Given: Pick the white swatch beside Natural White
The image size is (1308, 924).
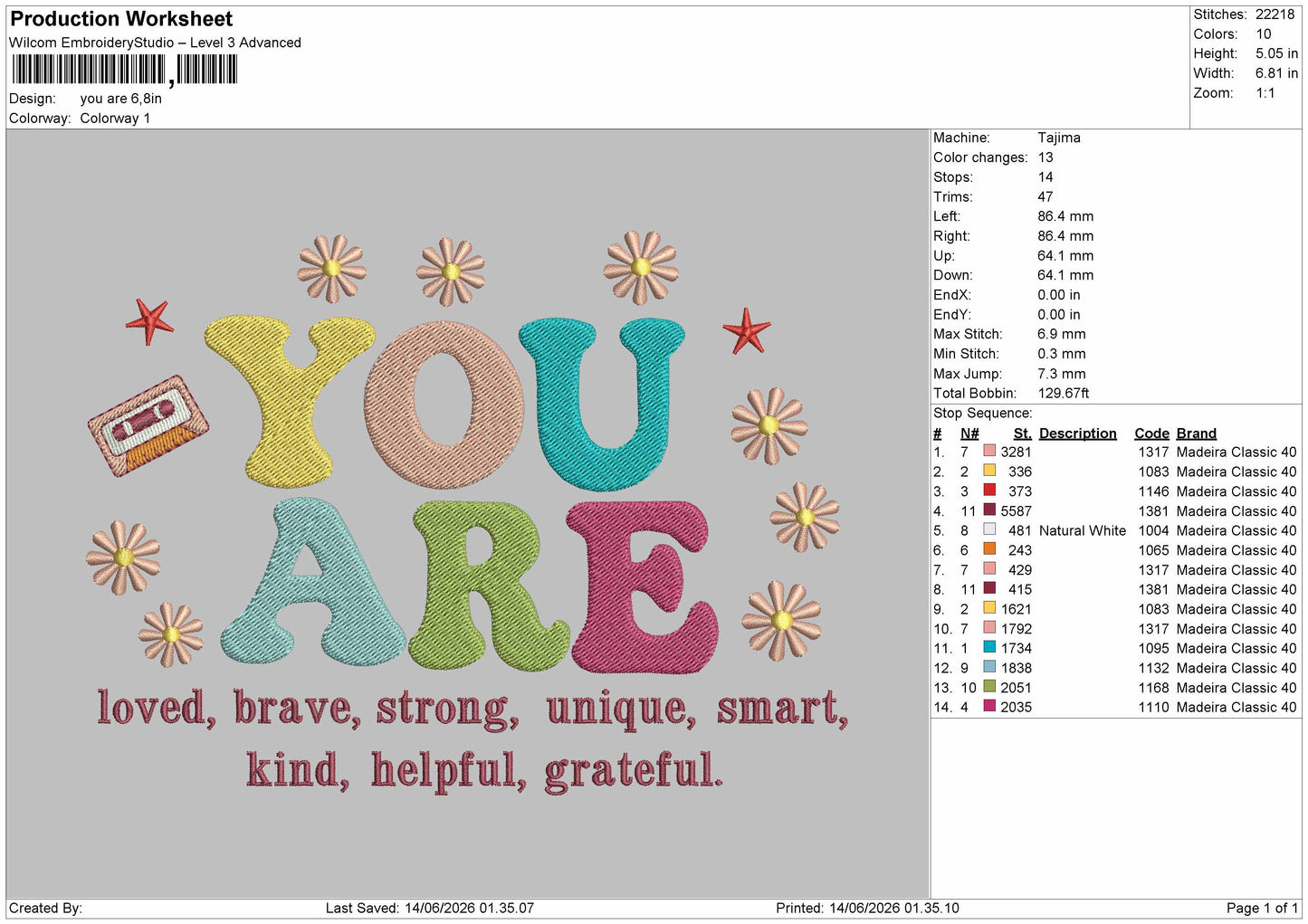Looking at the screenshot, I should [989, 529].
